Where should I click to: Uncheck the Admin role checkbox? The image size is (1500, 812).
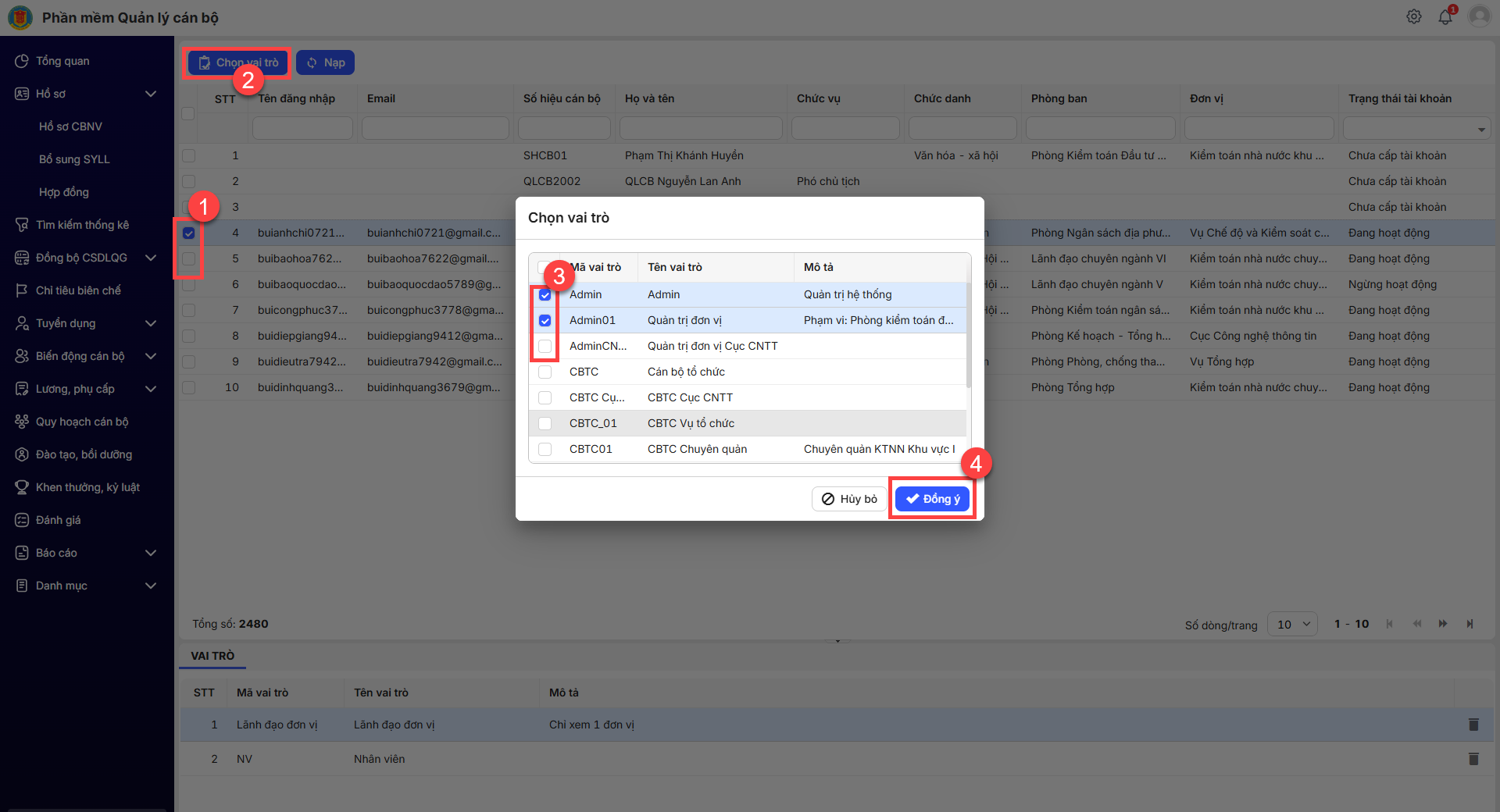click(545, 295)
